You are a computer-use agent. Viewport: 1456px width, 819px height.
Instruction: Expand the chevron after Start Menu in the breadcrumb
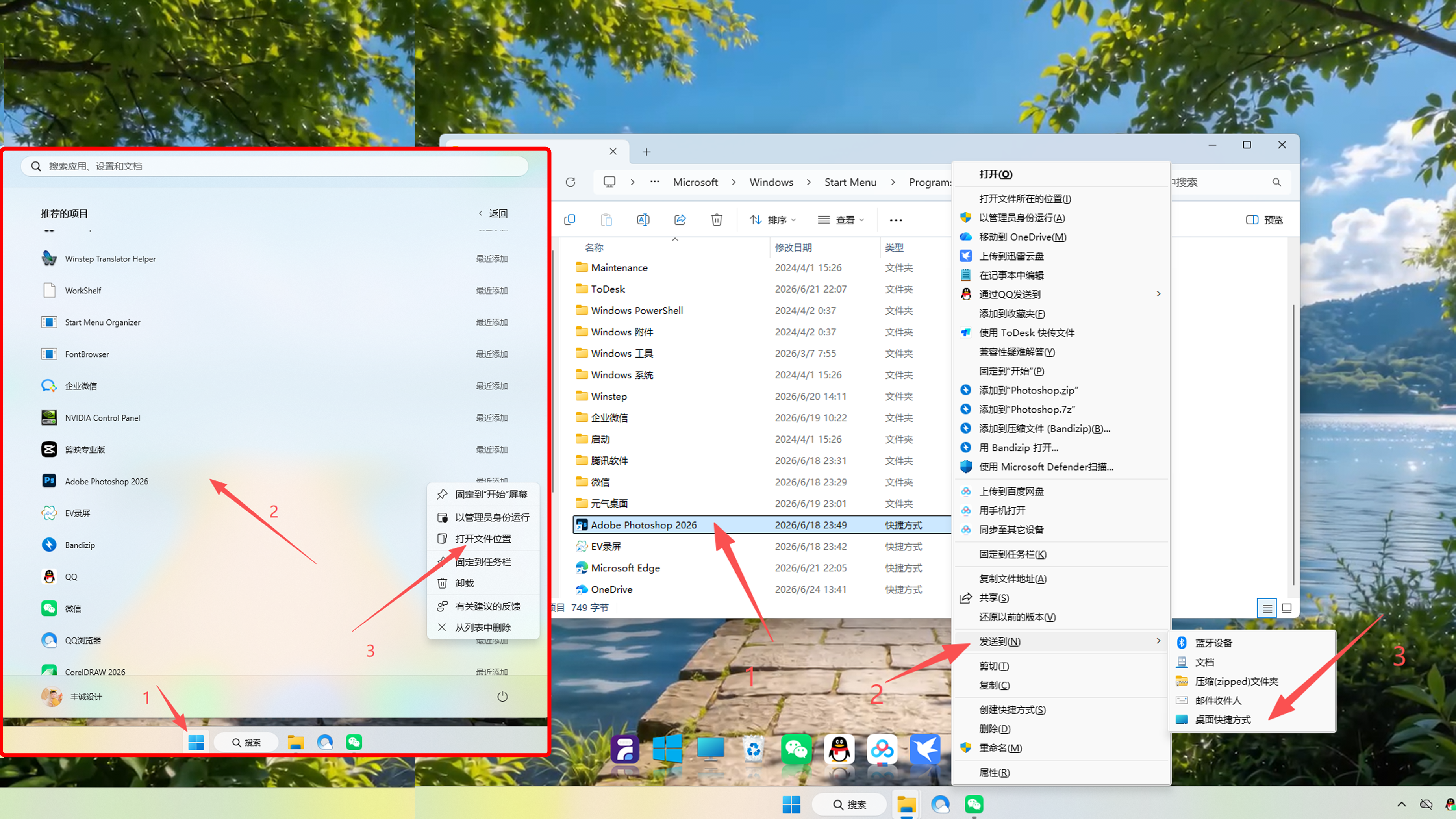point(893,182)
